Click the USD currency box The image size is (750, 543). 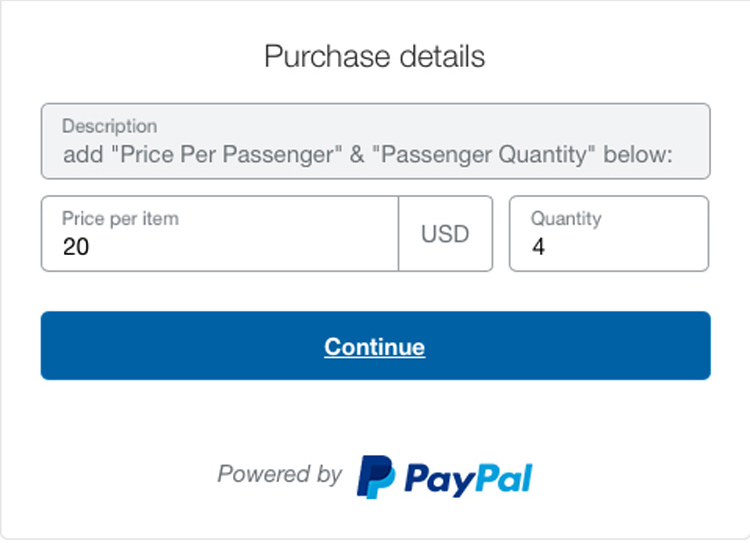tap(445, 233)
